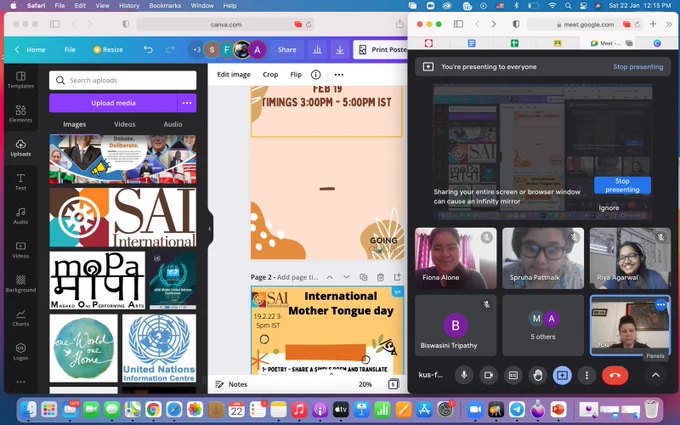The width and height of the screenshot is (680, 425).
Task: Open Zoom app from the Dock
Action: click(x=475, y=409)
